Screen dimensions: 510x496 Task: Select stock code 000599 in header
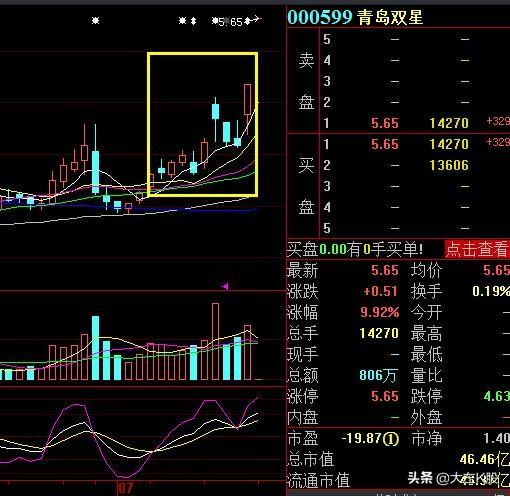point(320,17)
